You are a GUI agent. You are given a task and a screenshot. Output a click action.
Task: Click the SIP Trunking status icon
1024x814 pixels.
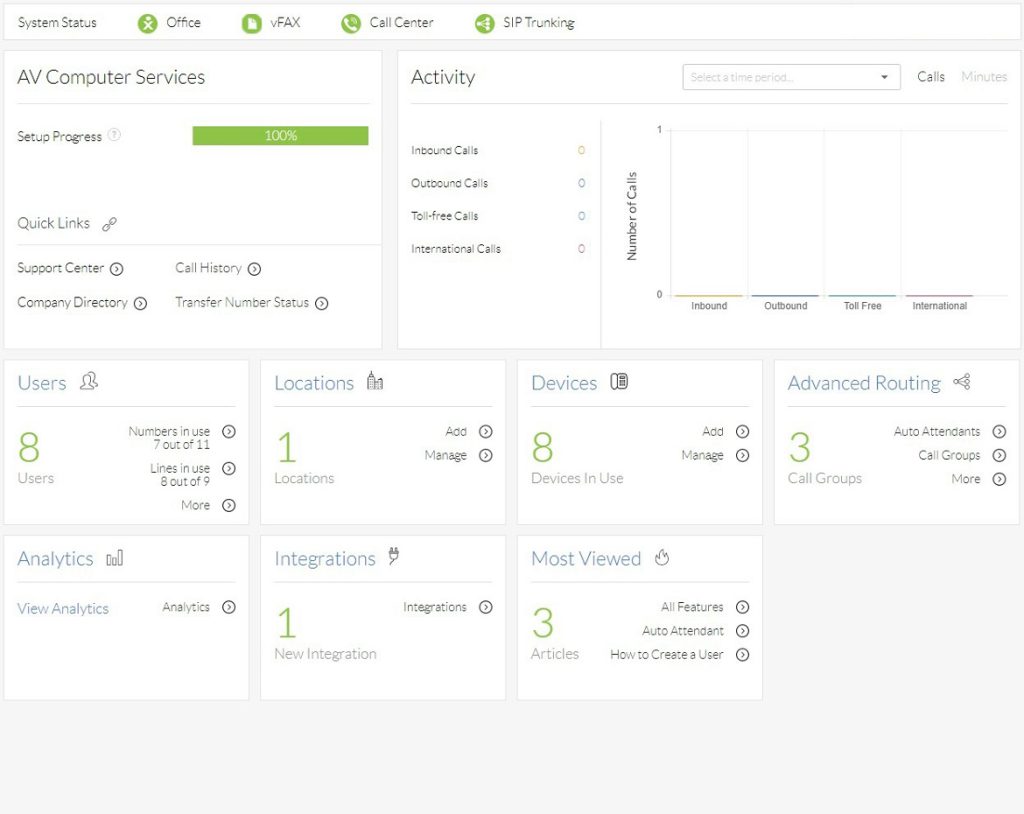pyautogui.click(x=485, y=23)
